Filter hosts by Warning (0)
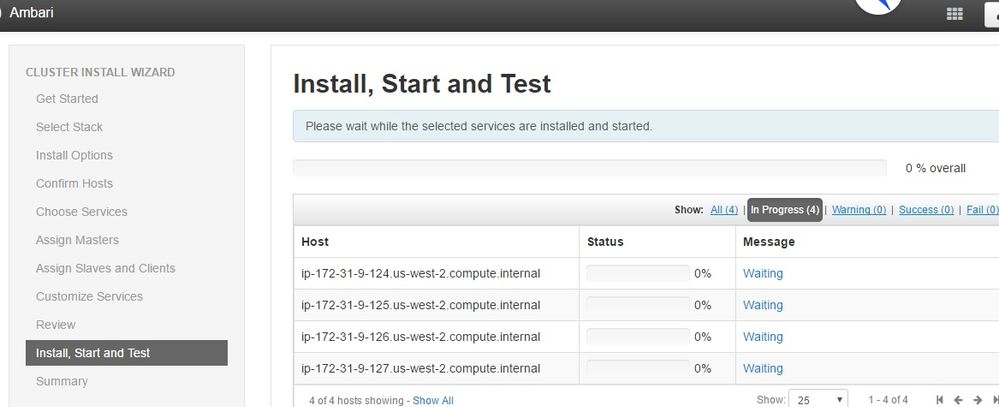Screen dimensions: 999x407 click(859, 210)
